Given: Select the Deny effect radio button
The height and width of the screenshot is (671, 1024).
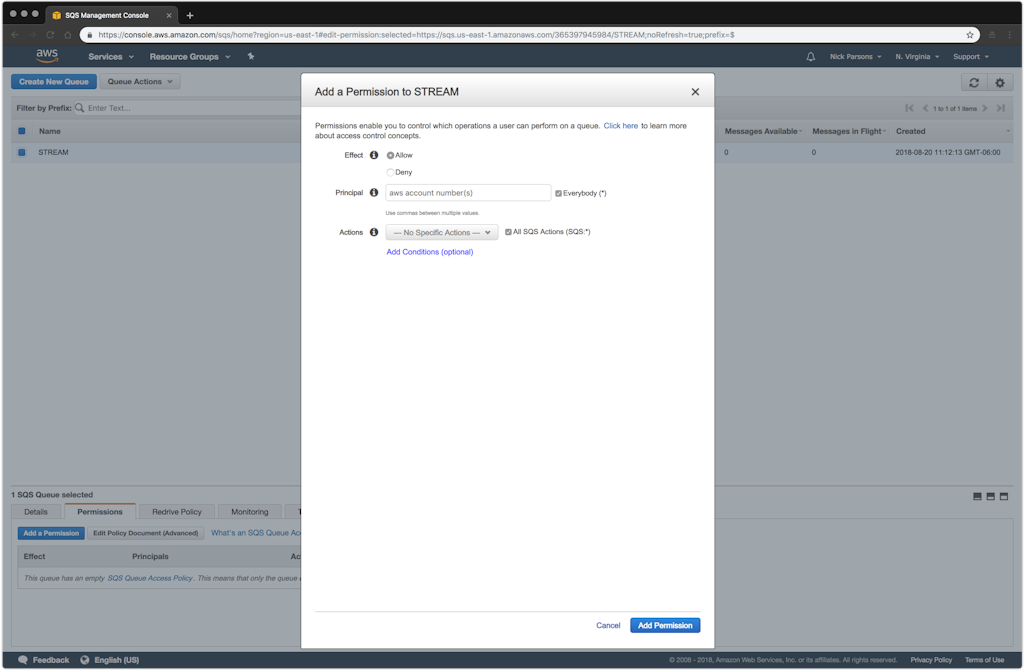Looking at the screenshot, I should [x=391, y=172].
